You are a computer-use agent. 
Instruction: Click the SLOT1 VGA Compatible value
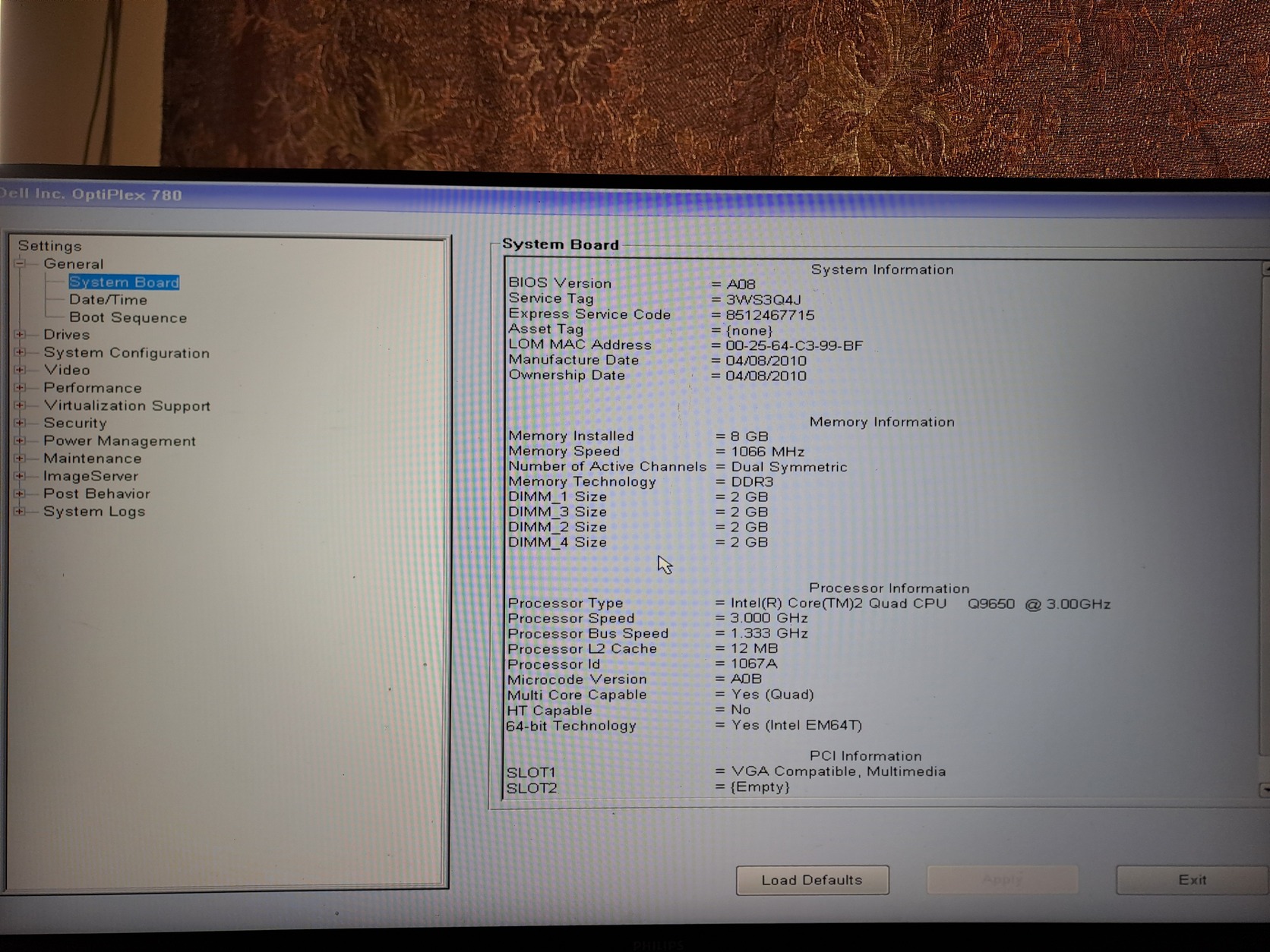[839, 771]
